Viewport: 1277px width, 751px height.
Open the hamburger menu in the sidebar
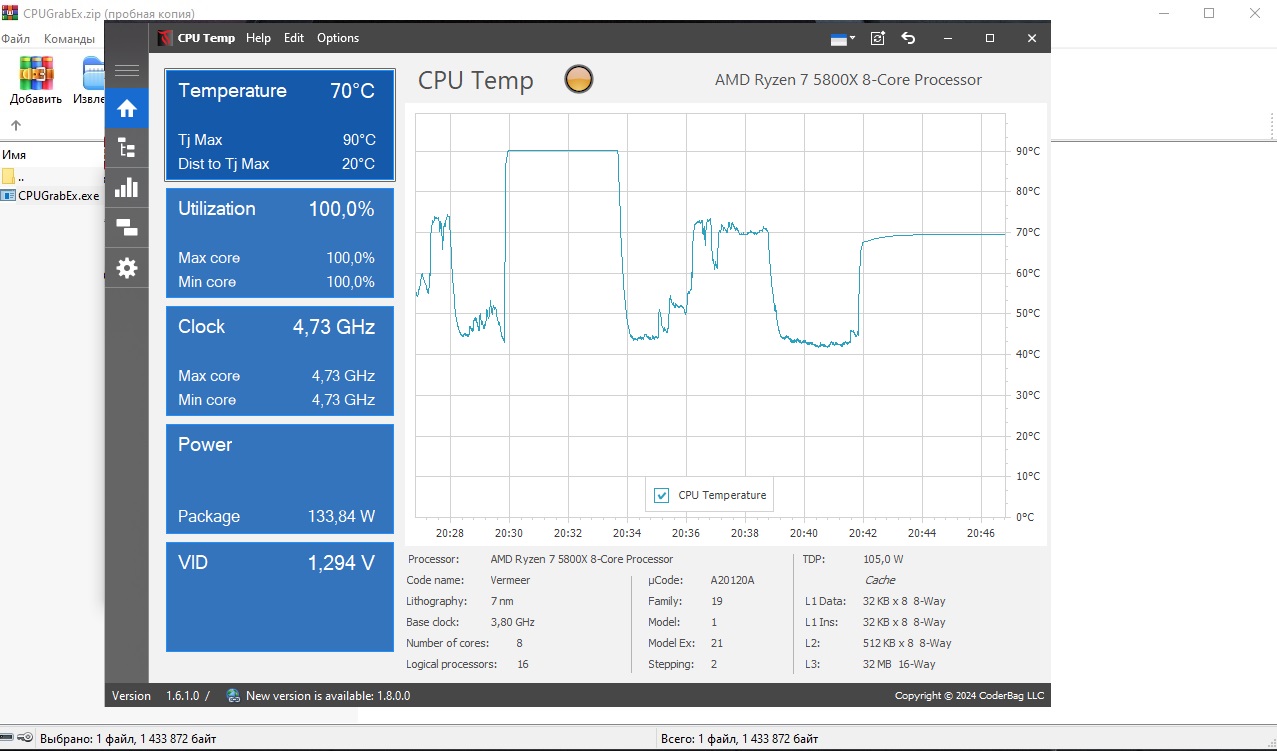click(x=127, y=71)
